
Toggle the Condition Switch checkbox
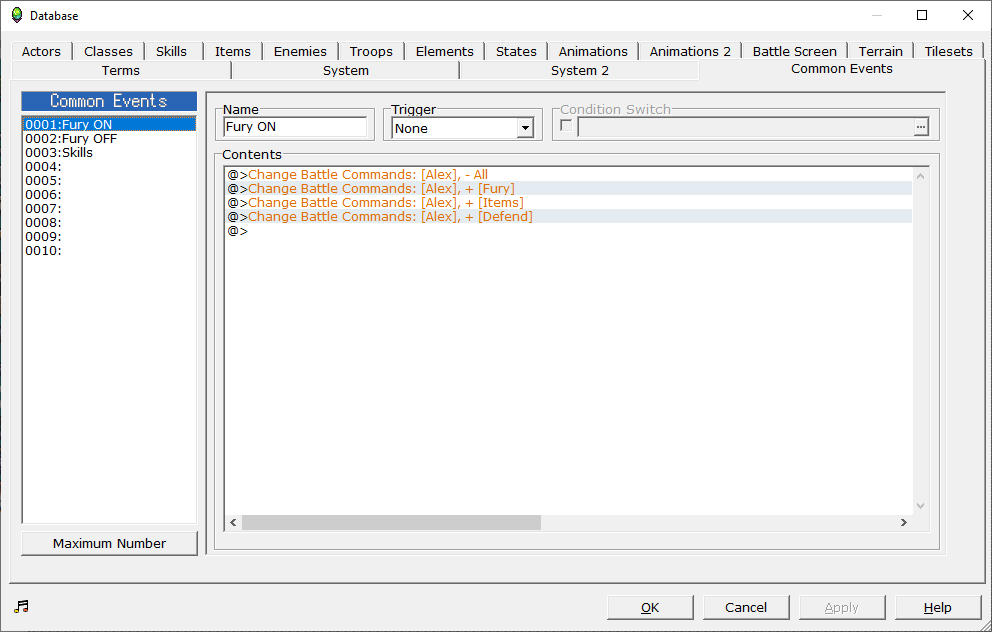pos(566,126)
